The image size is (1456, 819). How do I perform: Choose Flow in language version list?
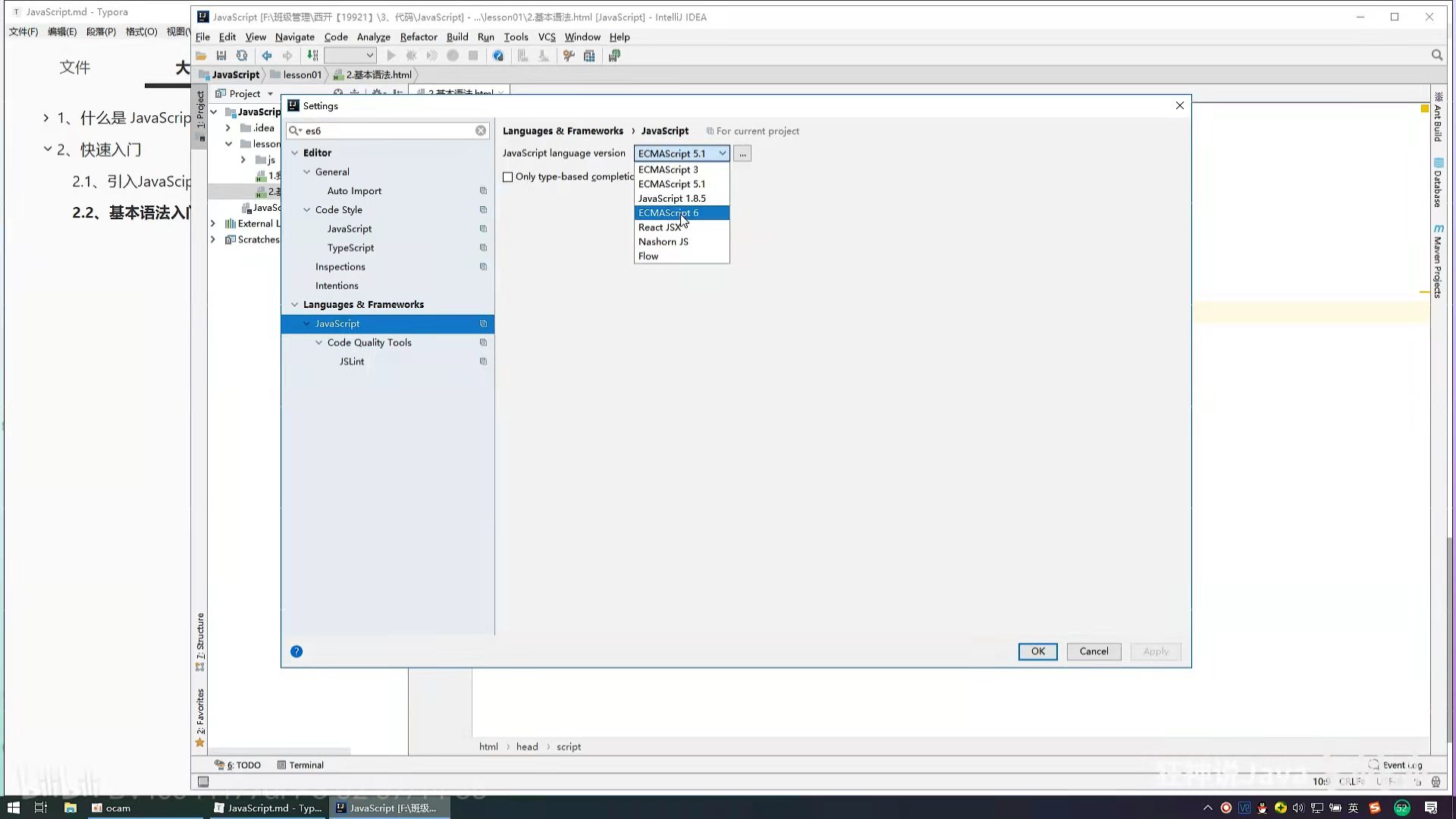pyautogui.click(x=648, y=256)
